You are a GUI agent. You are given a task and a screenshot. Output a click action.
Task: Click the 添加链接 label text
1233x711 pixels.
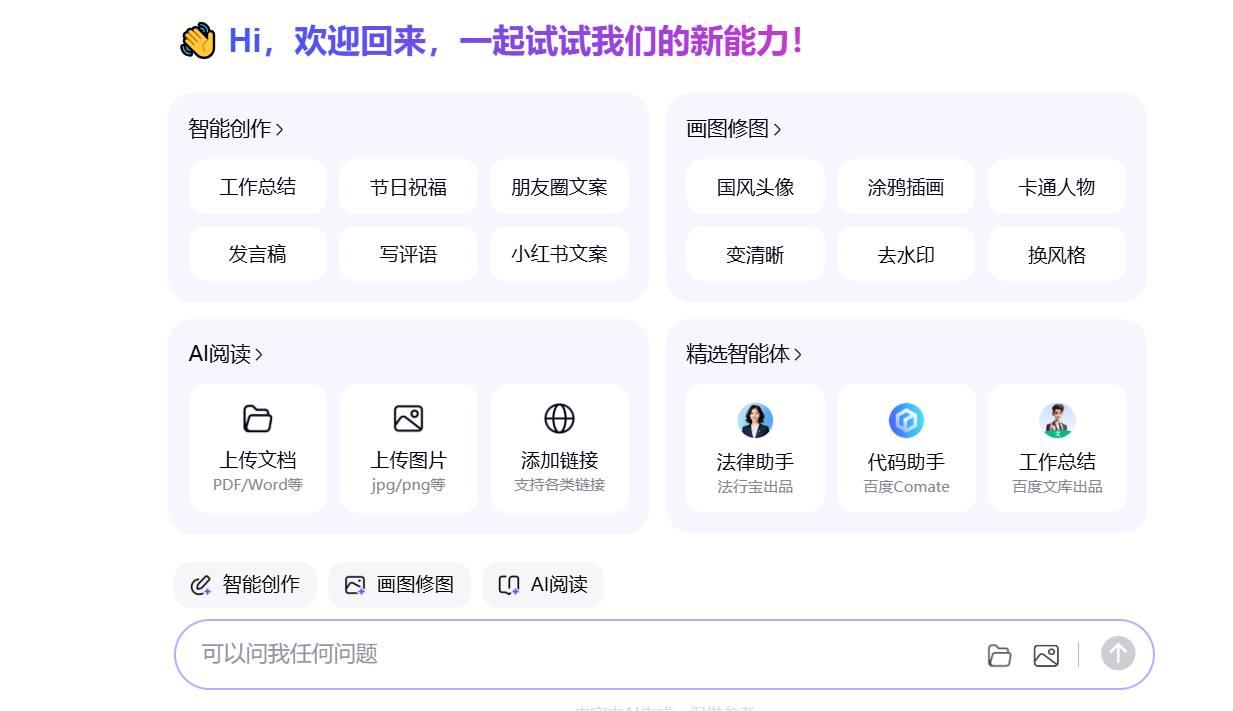[559, 460]
